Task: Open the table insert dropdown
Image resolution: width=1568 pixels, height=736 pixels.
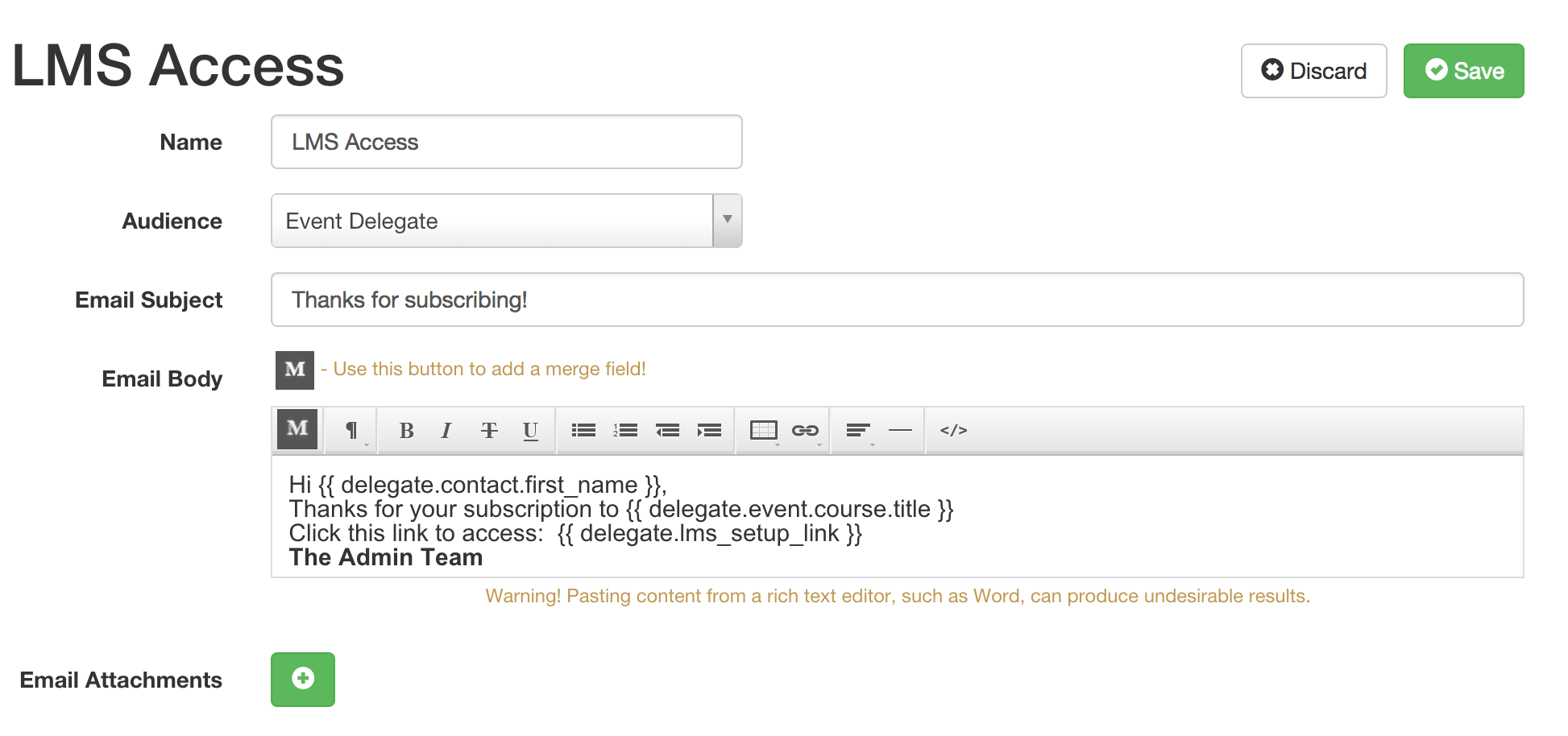Action: [x=764, y=431]
